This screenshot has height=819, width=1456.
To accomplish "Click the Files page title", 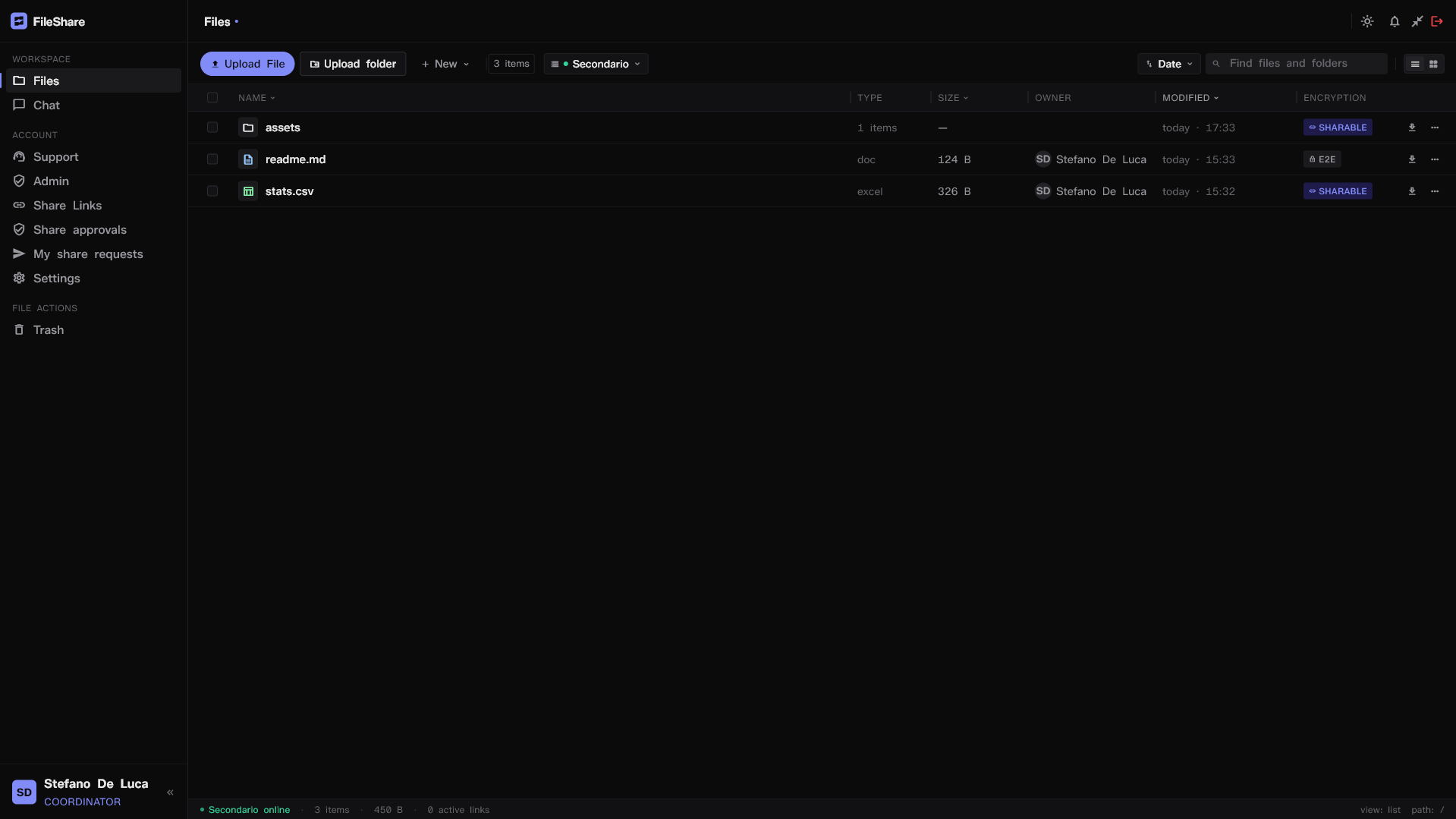I will 217,21.
